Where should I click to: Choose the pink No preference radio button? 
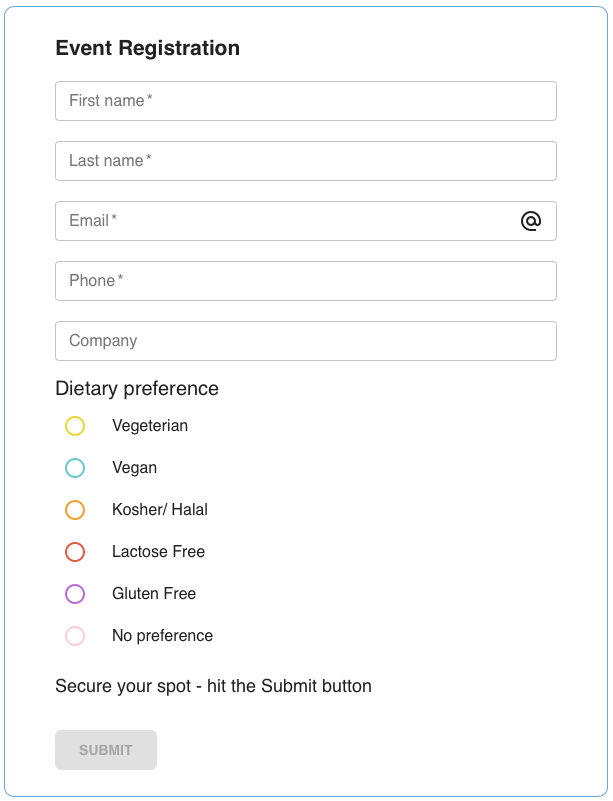pos(75,636)
